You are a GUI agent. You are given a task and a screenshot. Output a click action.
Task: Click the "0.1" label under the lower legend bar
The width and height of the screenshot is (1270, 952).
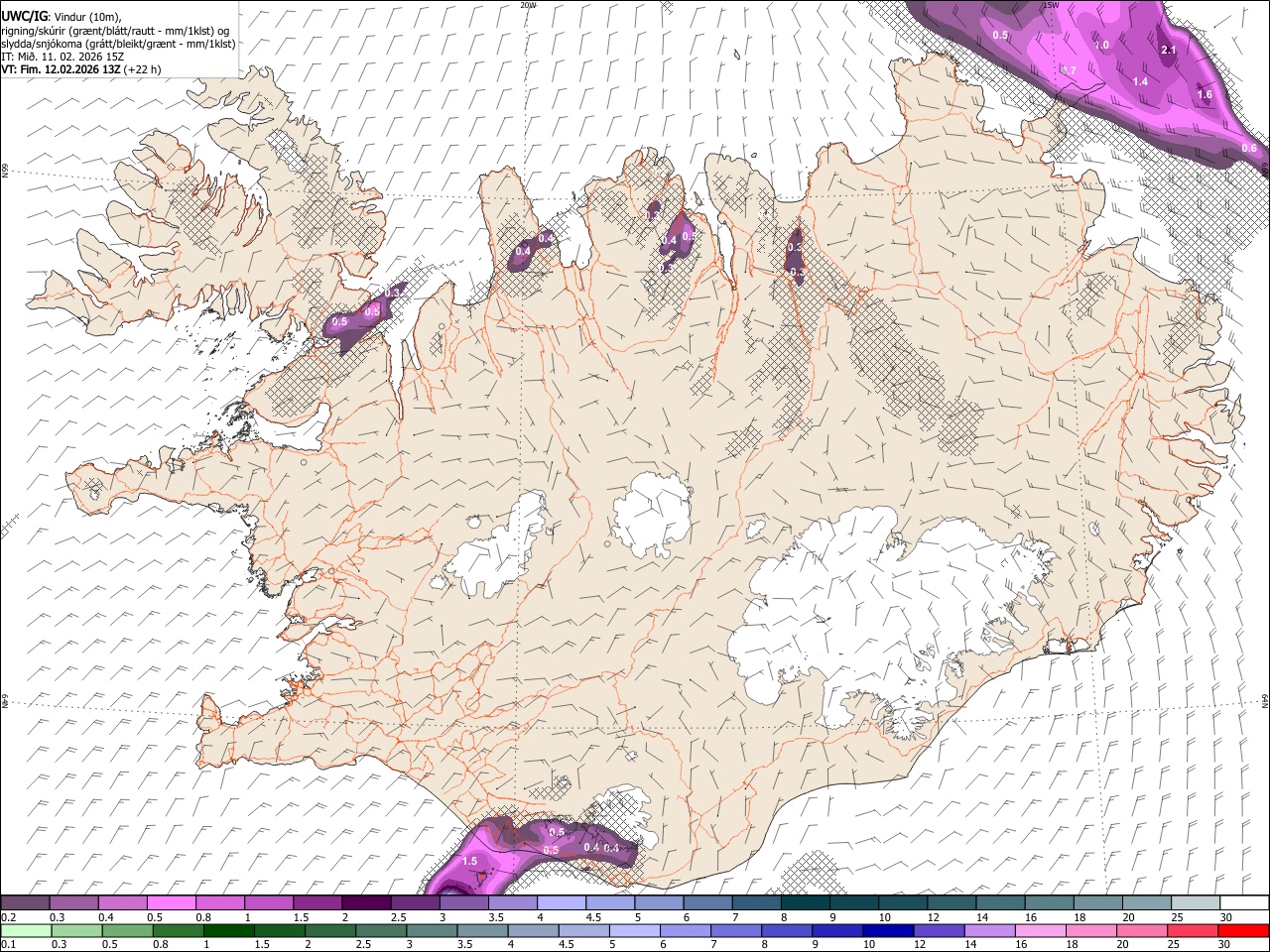tap(9, 945)
